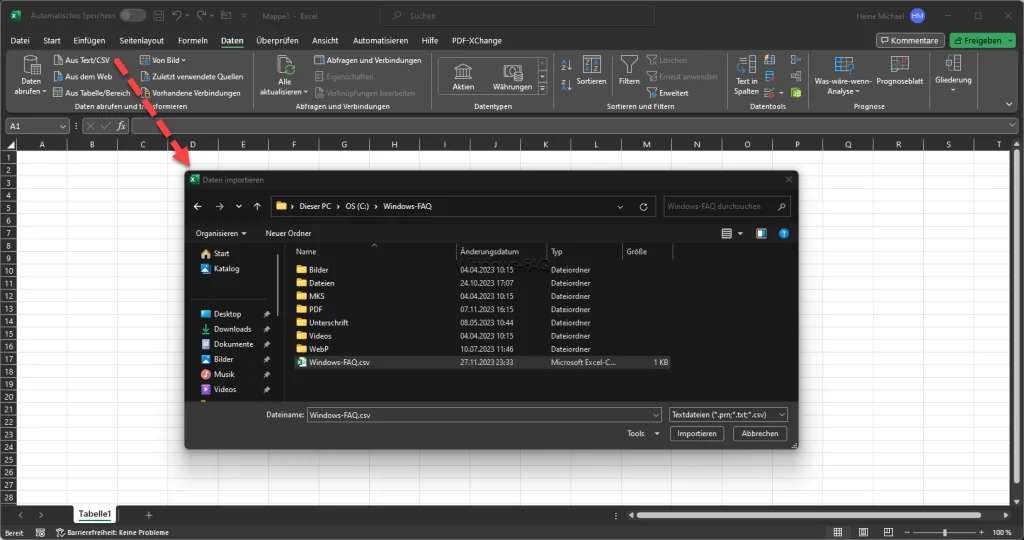Refresh the Windows-FAQ folder view
Image resolution: width=1024 pixels, height=540 pixels.
(x=643, y=206)
